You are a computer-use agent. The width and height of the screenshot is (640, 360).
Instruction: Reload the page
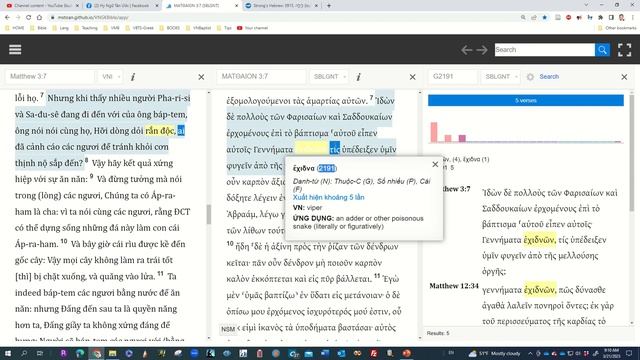[28, 18]
